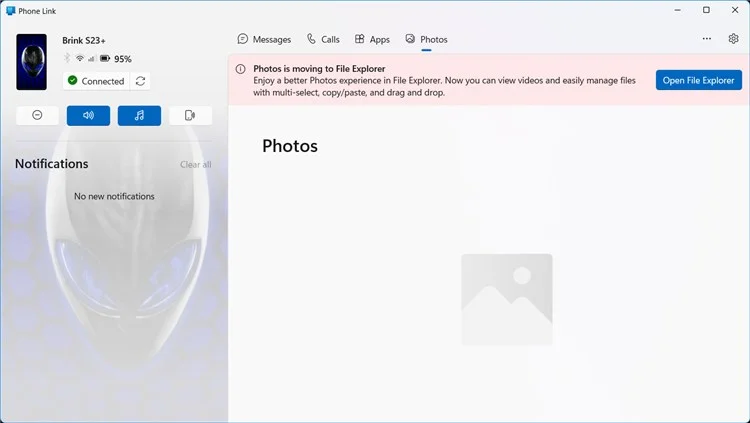Click the info icon in banner
Screen dimensions: 750x423
point(241,69)
